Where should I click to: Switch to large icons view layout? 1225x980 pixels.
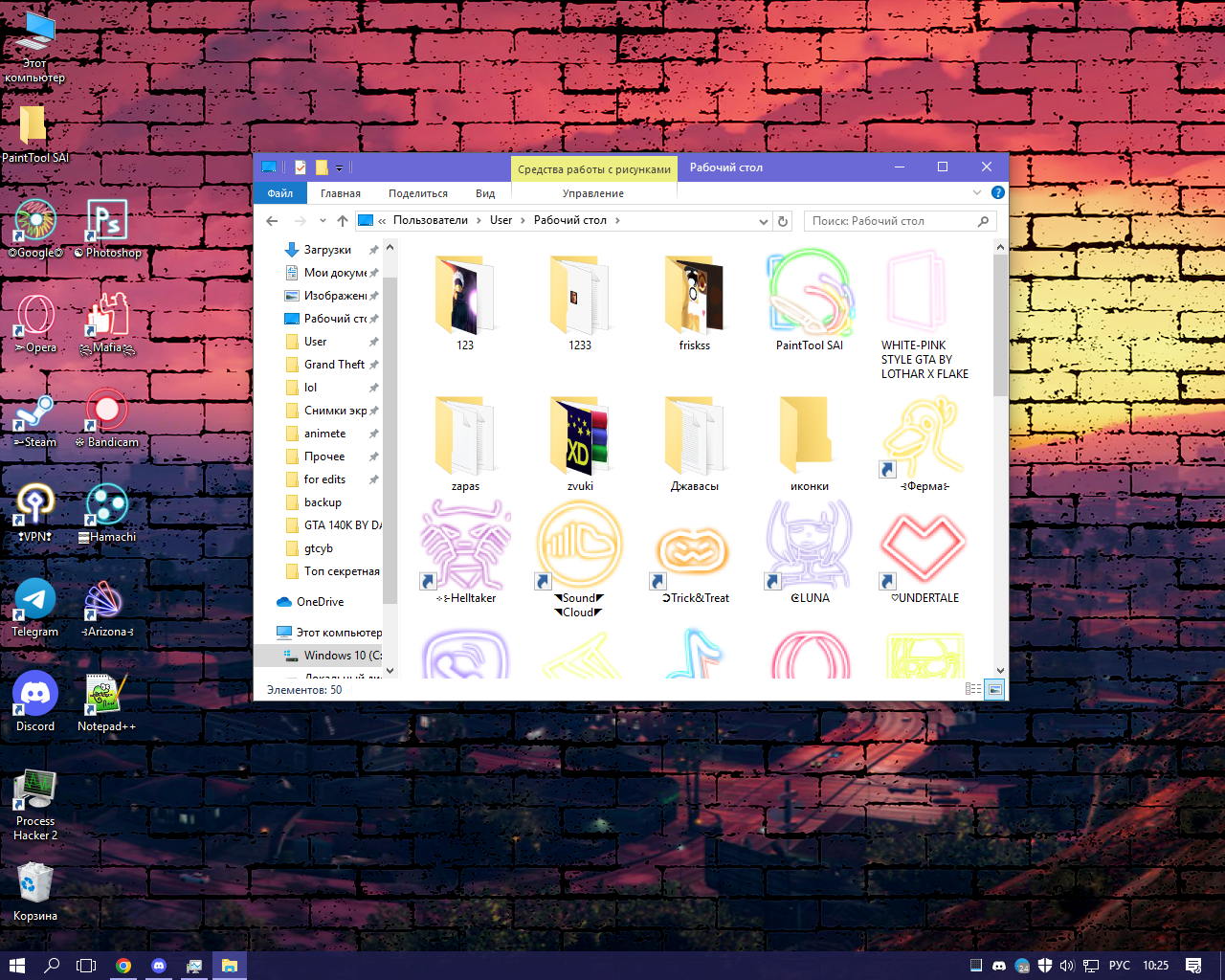(995, 689)
